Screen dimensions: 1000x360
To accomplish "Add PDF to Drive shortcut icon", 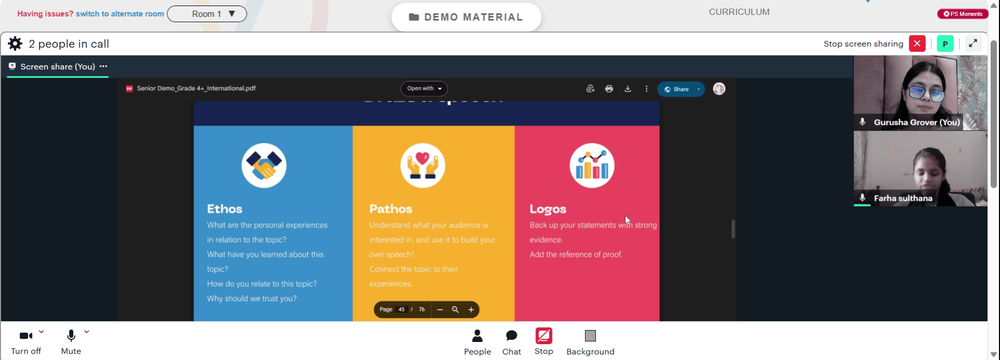I will tap(591, 89).
